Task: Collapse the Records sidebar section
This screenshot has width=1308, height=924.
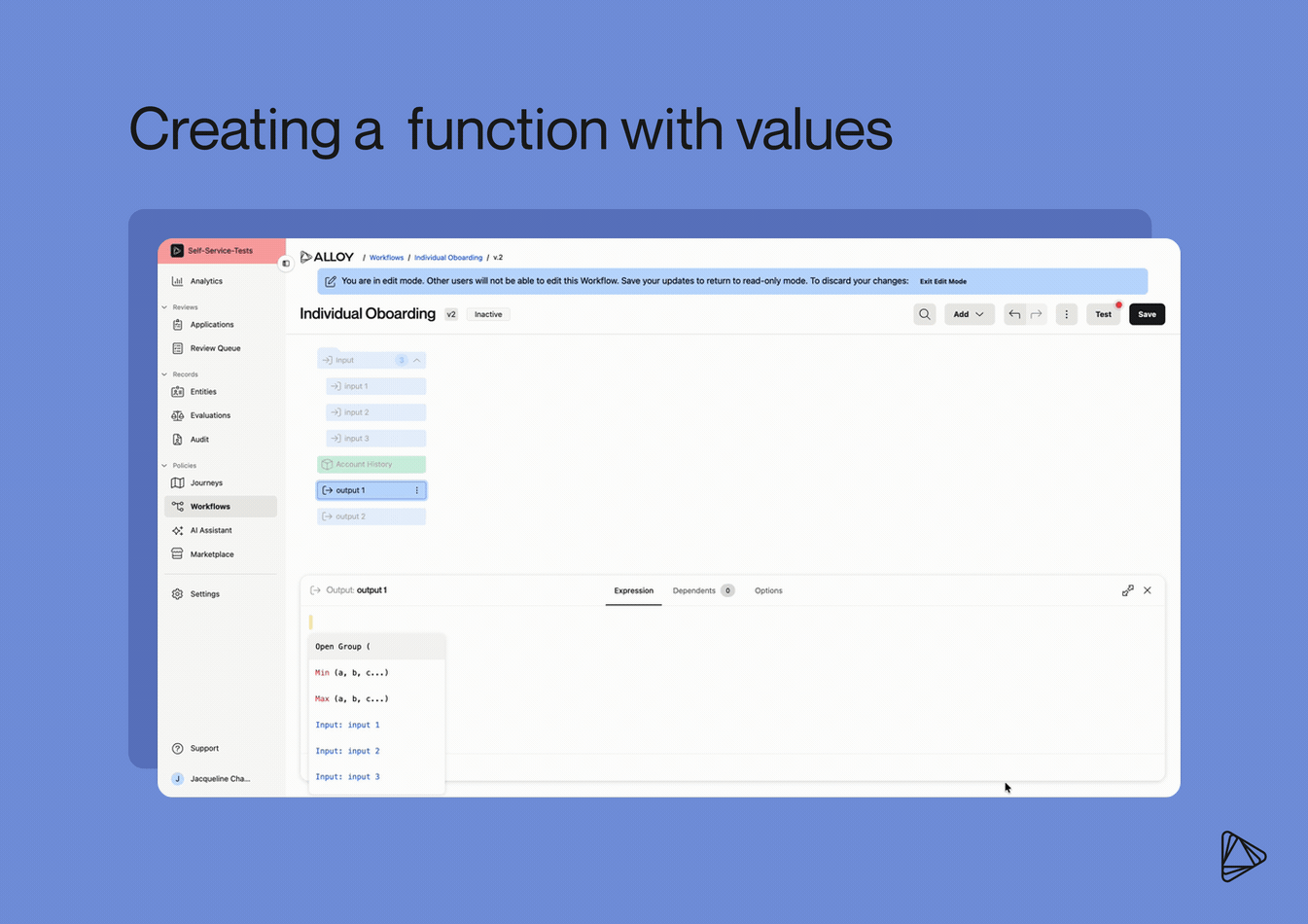Action: point(164,374)
